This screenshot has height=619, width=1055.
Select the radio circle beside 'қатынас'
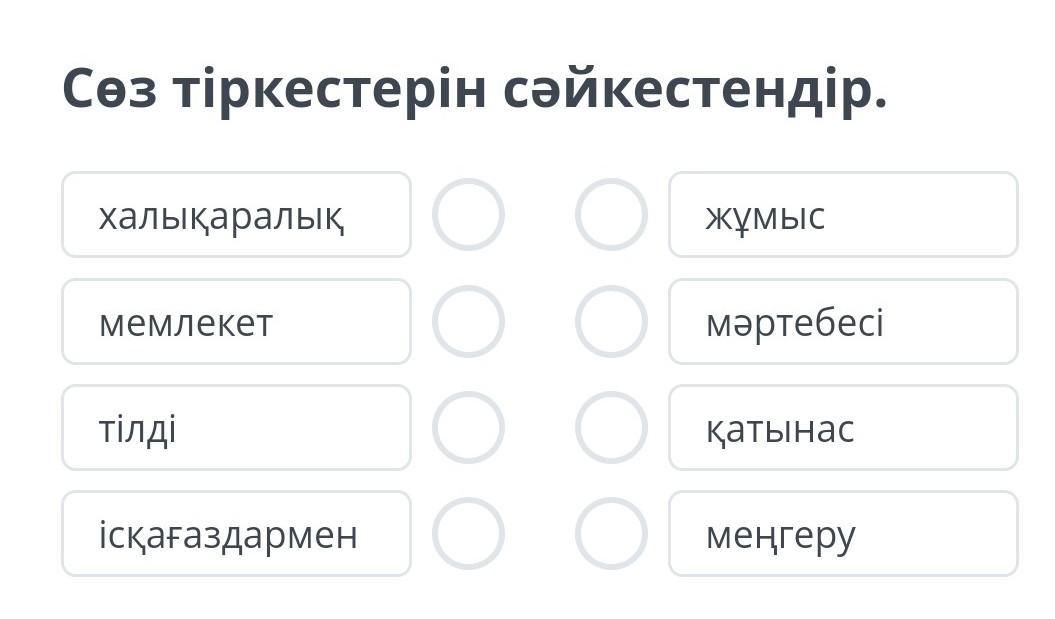click(x=611, y=427)
